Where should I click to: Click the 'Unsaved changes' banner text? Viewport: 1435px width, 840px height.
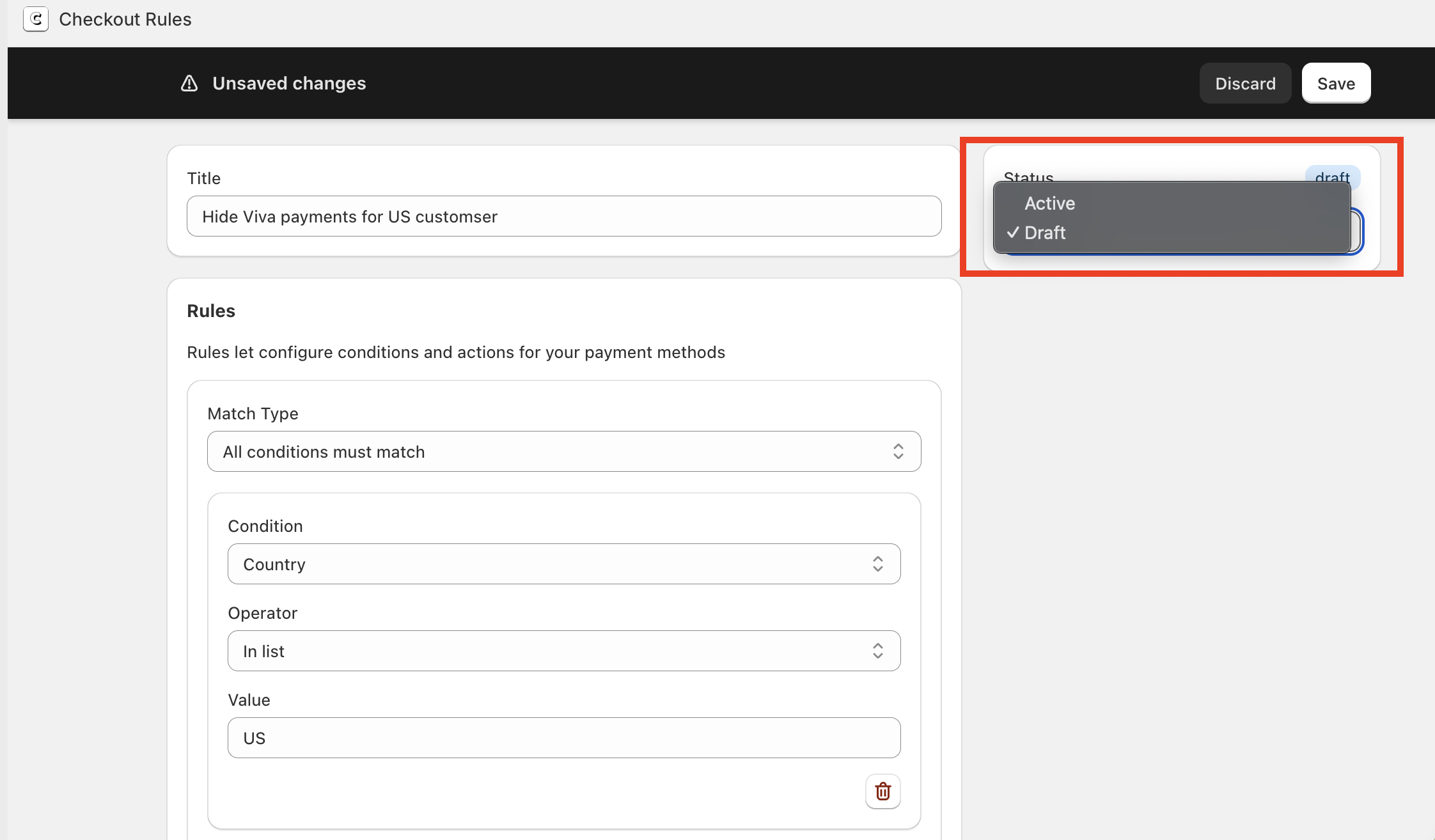coord(289,83)
